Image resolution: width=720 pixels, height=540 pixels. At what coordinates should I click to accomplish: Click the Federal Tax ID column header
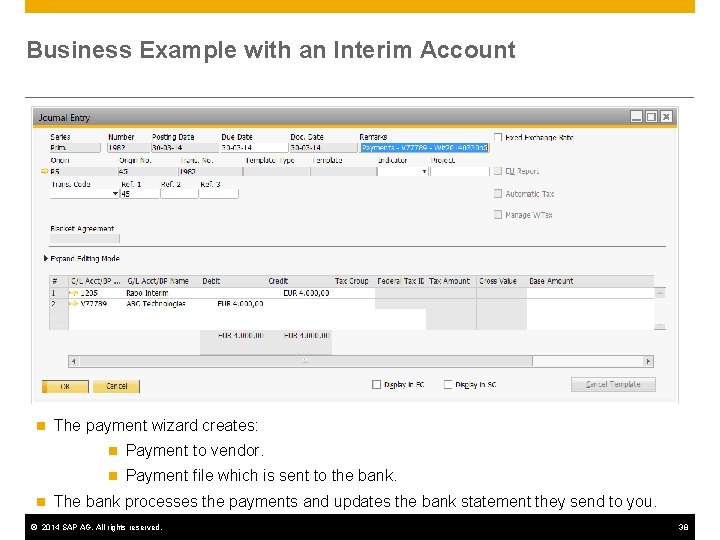coord(400,281)
